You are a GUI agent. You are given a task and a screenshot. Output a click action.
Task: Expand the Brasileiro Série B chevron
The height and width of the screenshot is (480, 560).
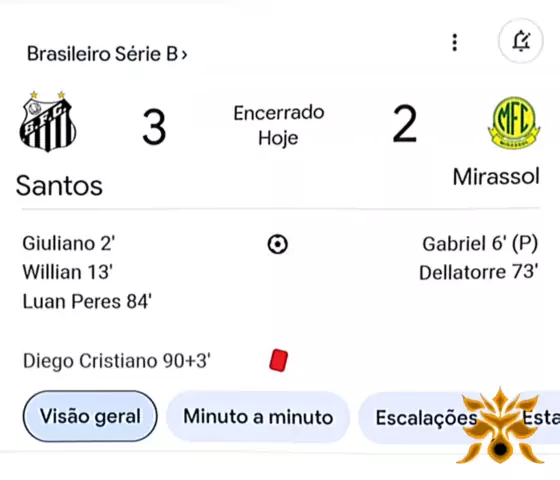click(184, 55)
